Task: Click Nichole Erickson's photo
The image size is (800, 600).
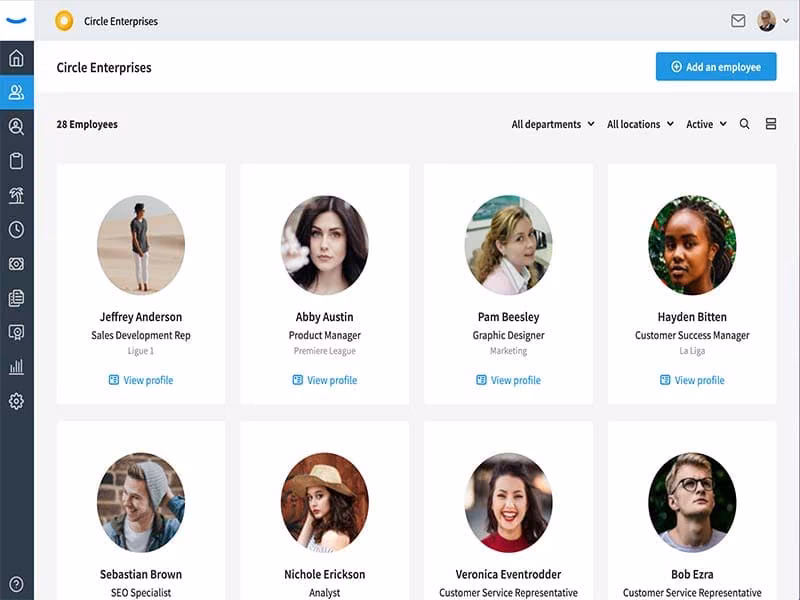Action: [324, 503]
